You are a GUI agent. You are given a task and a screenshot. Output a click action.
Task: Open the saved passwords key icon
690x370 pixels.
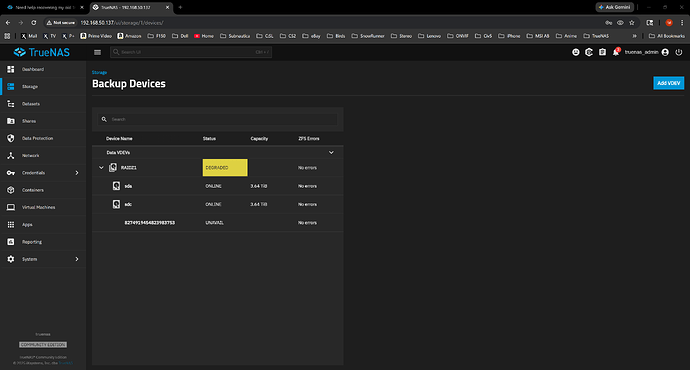pos(609,22)
